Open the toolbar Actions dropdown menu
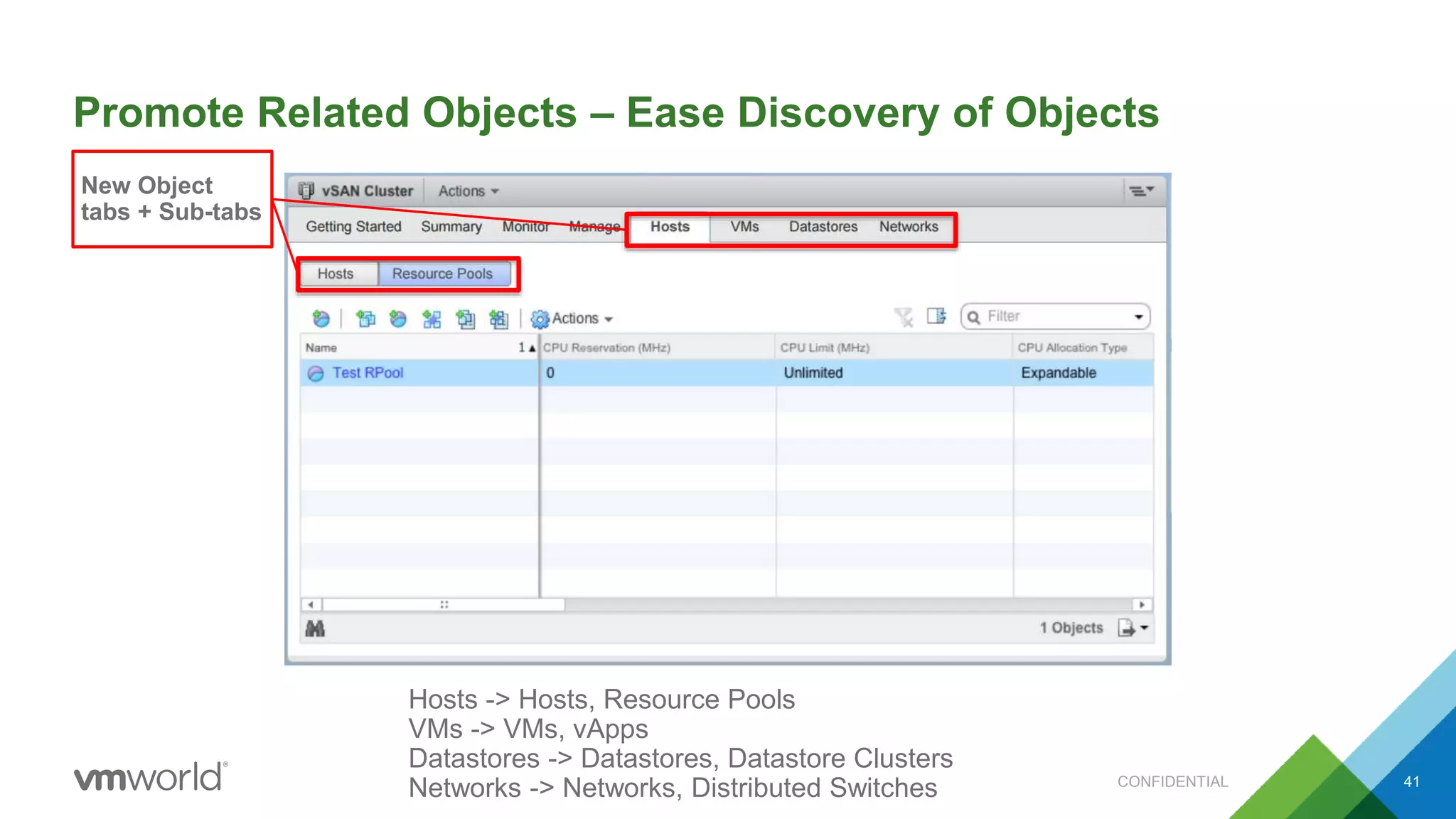The width and height of the screenshot is (1456, 819). pyautogui.click(x=582, y=318)
